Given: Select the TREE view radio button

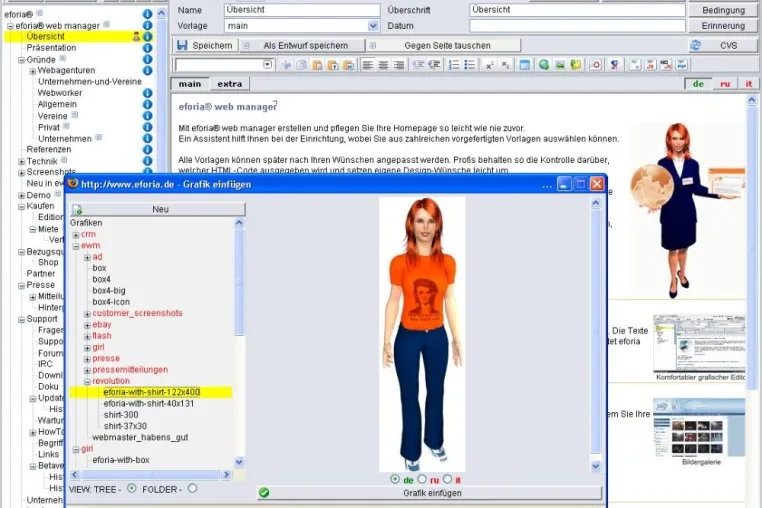Looking at the screenshot, I should pyautogui.click(x=131, y=489).
